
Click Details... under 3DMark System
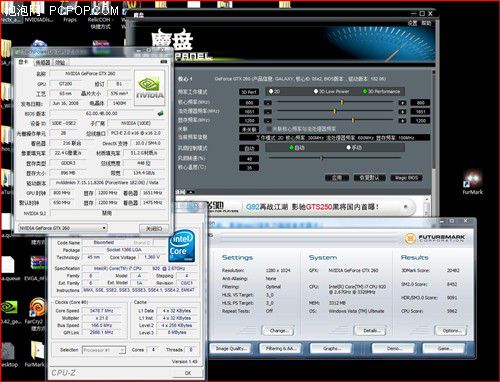click(370, 331)
